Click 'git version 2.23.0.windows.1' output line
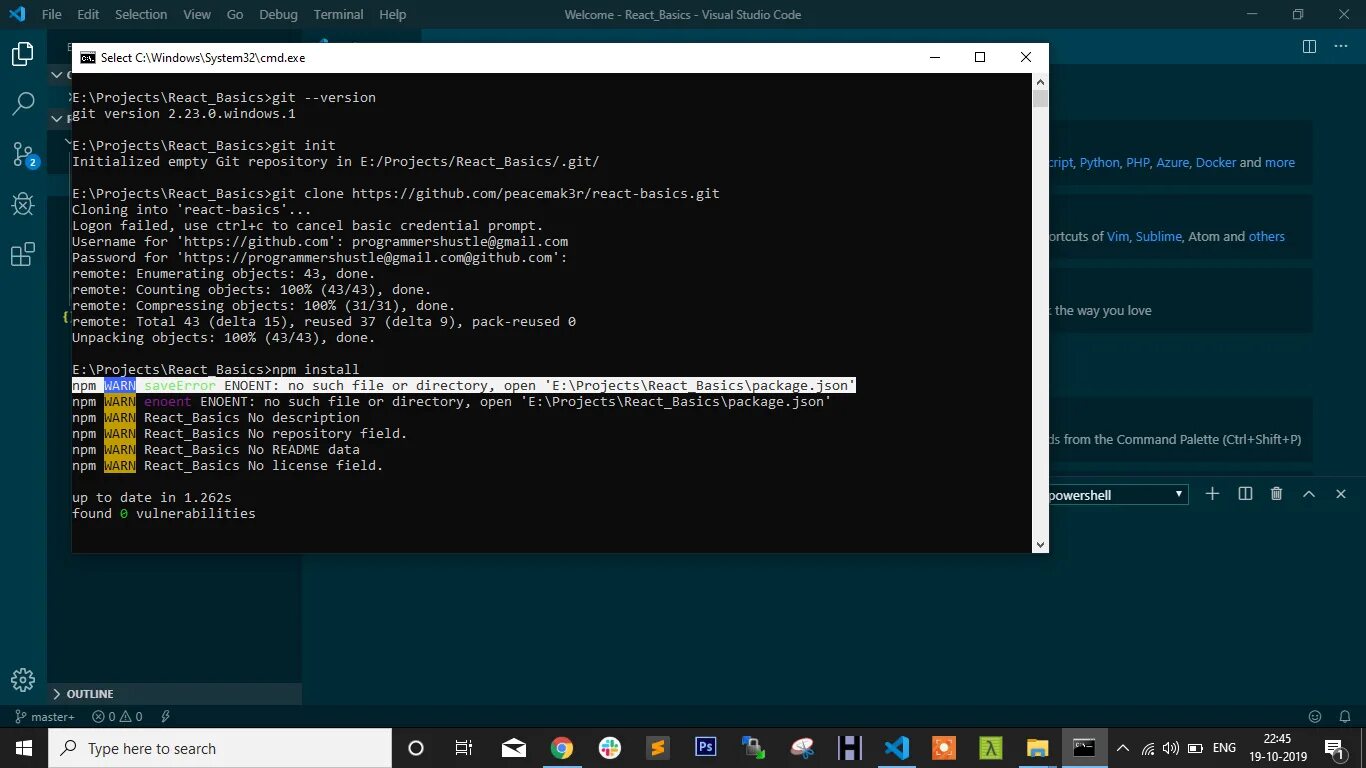The height and width of the screenshot is (768, 1366). (184, 114)
